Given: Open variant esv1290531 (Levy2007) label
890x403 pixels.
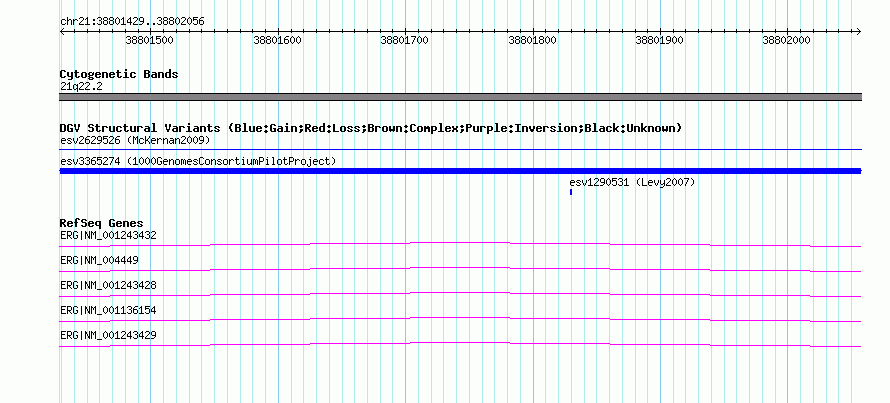Looking at the screenshot, I should (x=632, y=182).
